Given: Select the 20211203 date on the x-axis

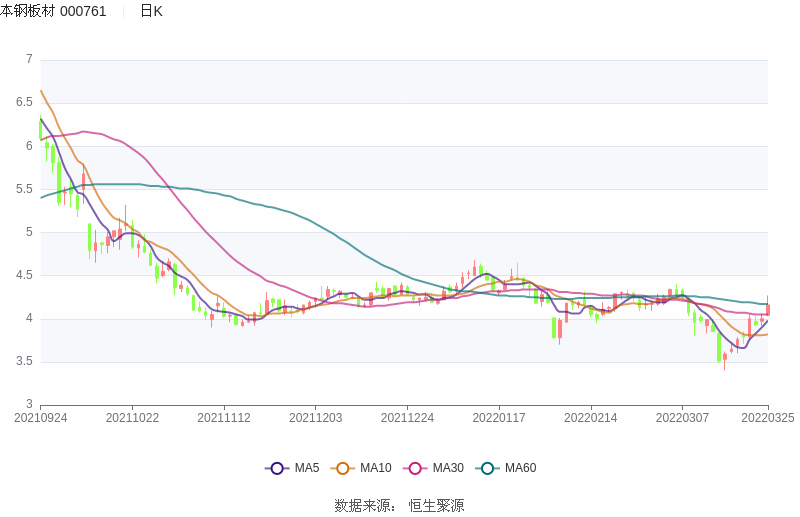Looking at the screenshot, I should tap(316, 418).
